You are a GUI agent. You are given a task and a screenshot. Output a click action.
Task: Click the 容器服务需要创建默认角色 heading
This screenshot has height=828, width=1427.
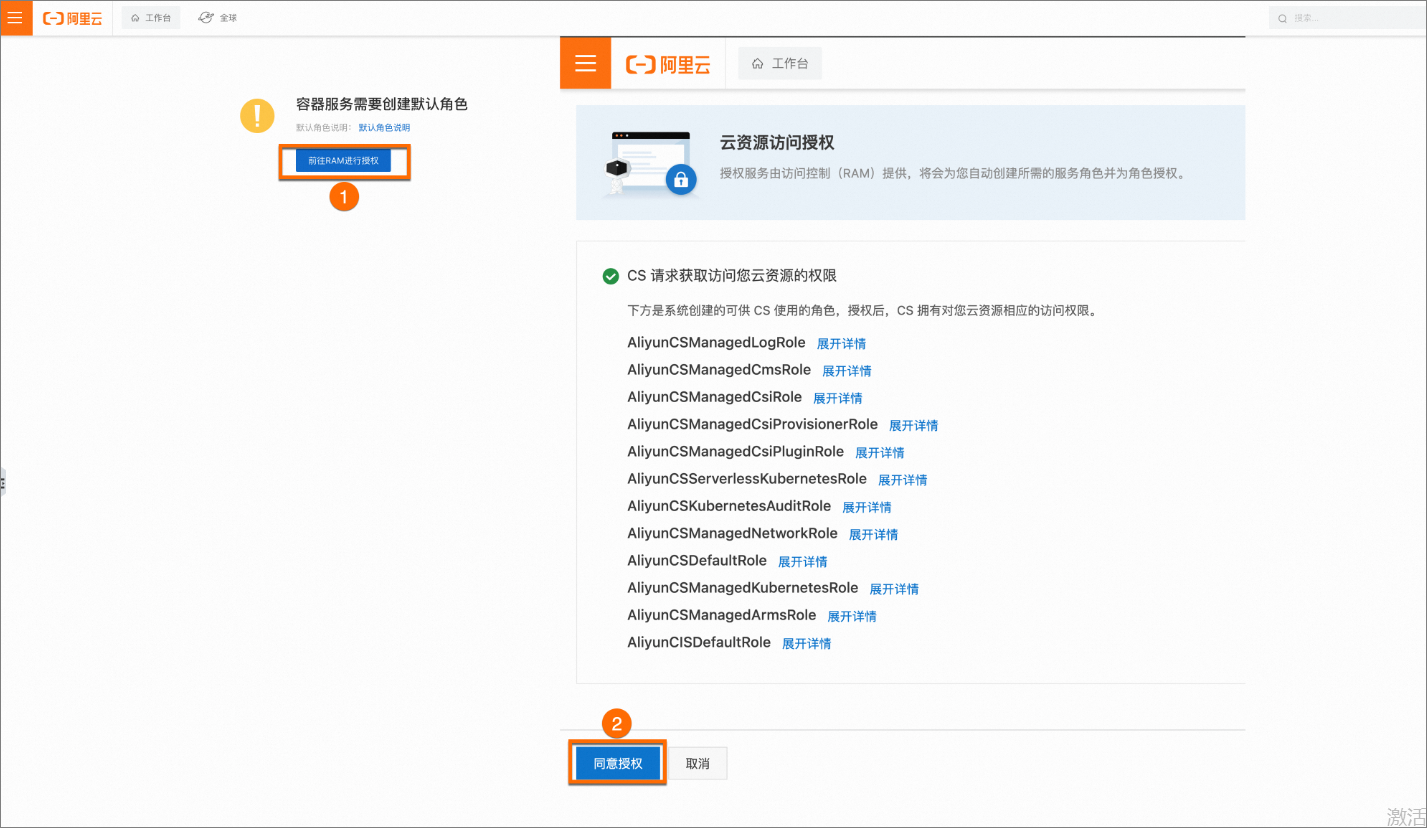382,104
